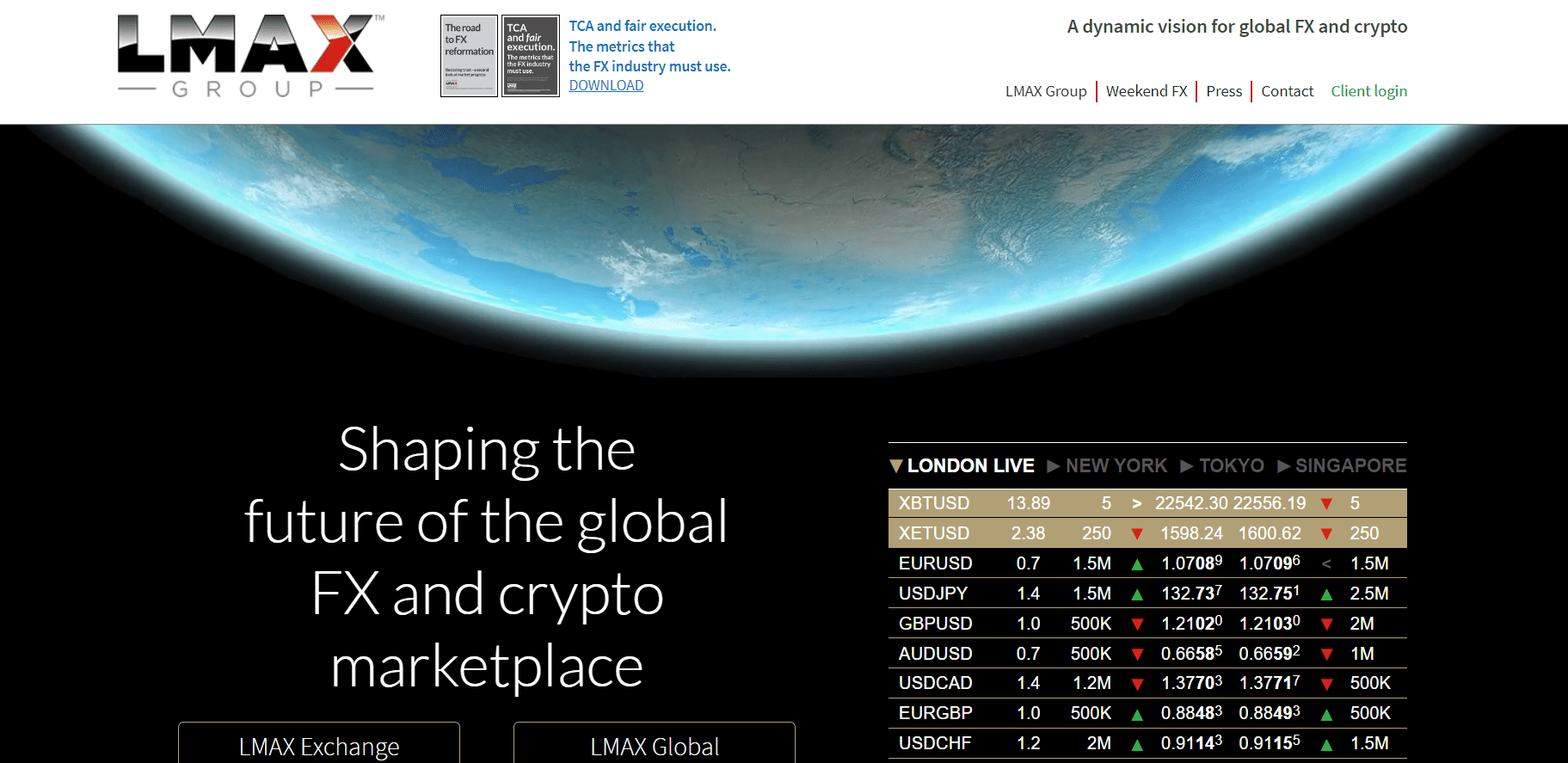This screenshot has height=763, width=1568.
Task: Click the green up arrow before USDJPY bid
Action: coord(1137,594)
